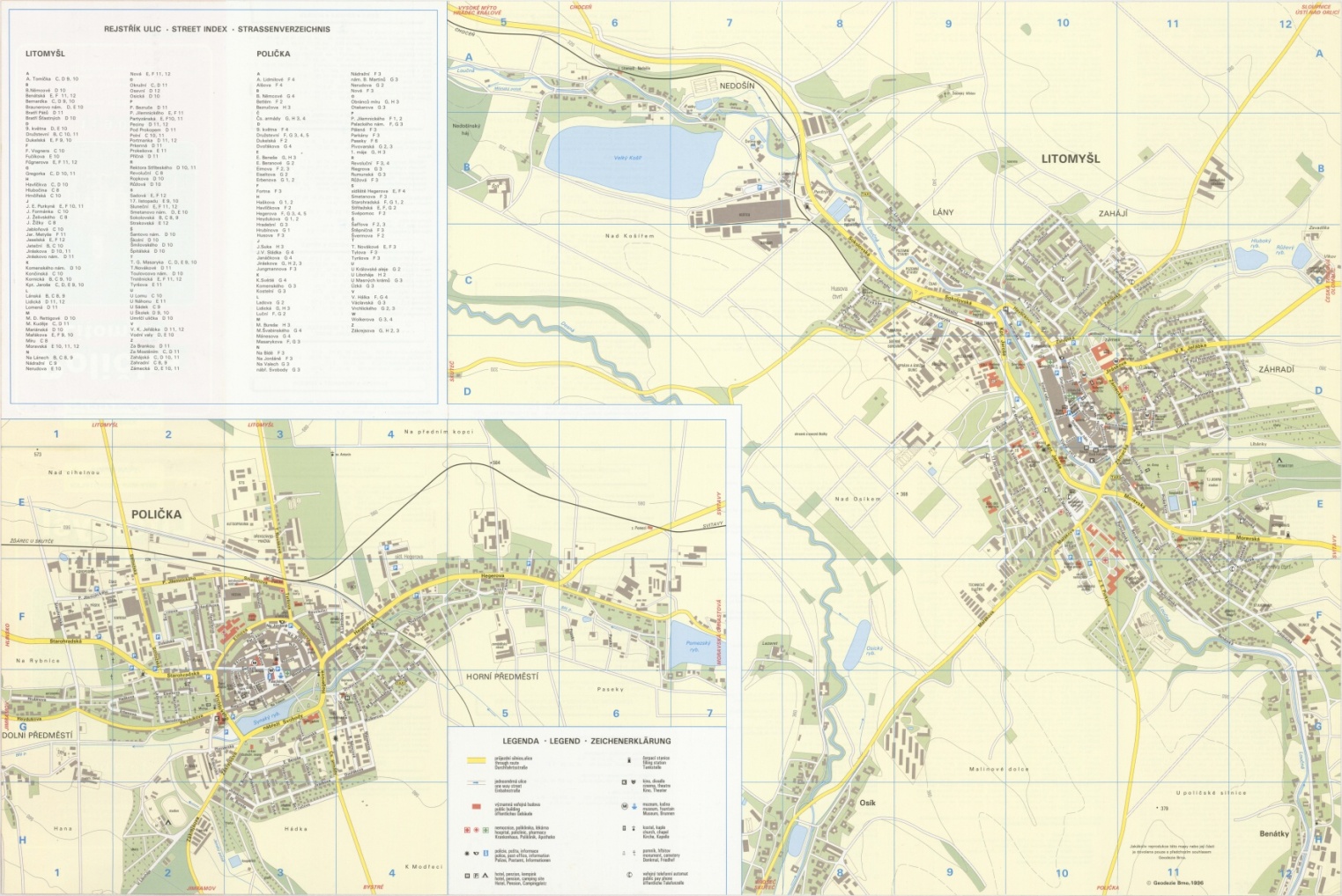Select the DOLNÍ PŘEDMĚSTÍ district label
The height and width of the screenshot is (896, 1342).
click(37, 735)
